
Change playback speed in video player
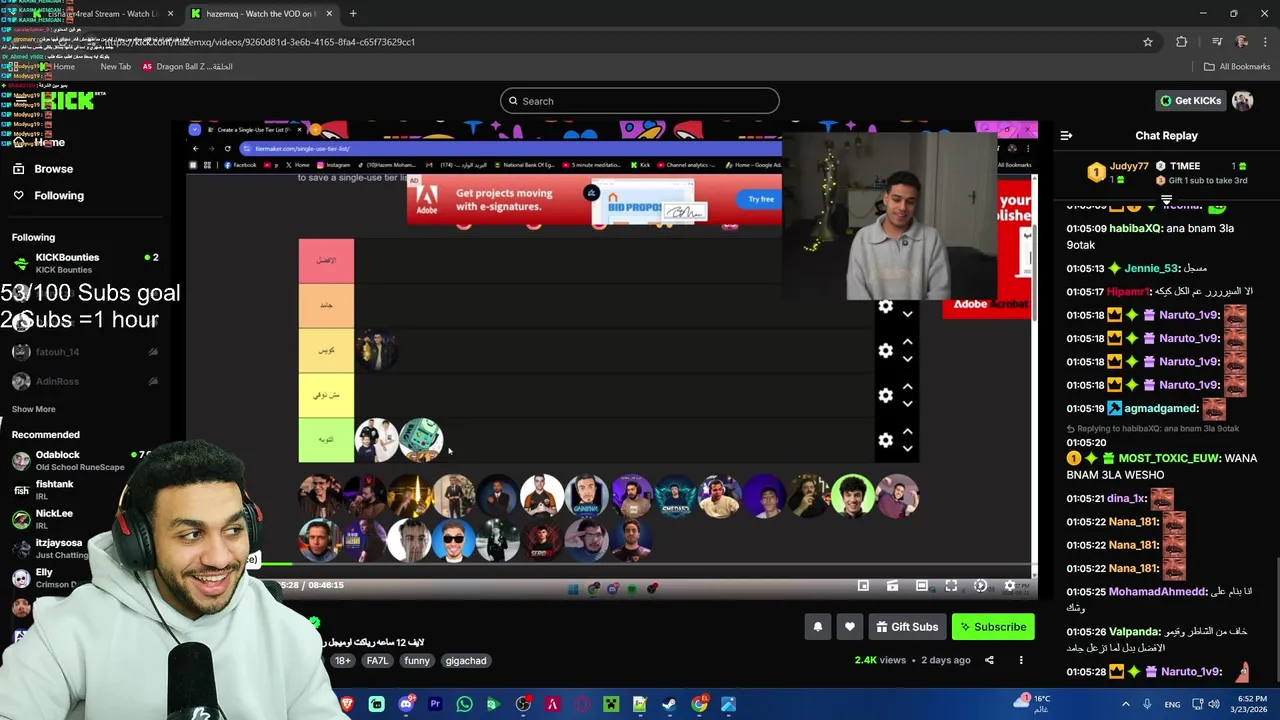(980, 586)
